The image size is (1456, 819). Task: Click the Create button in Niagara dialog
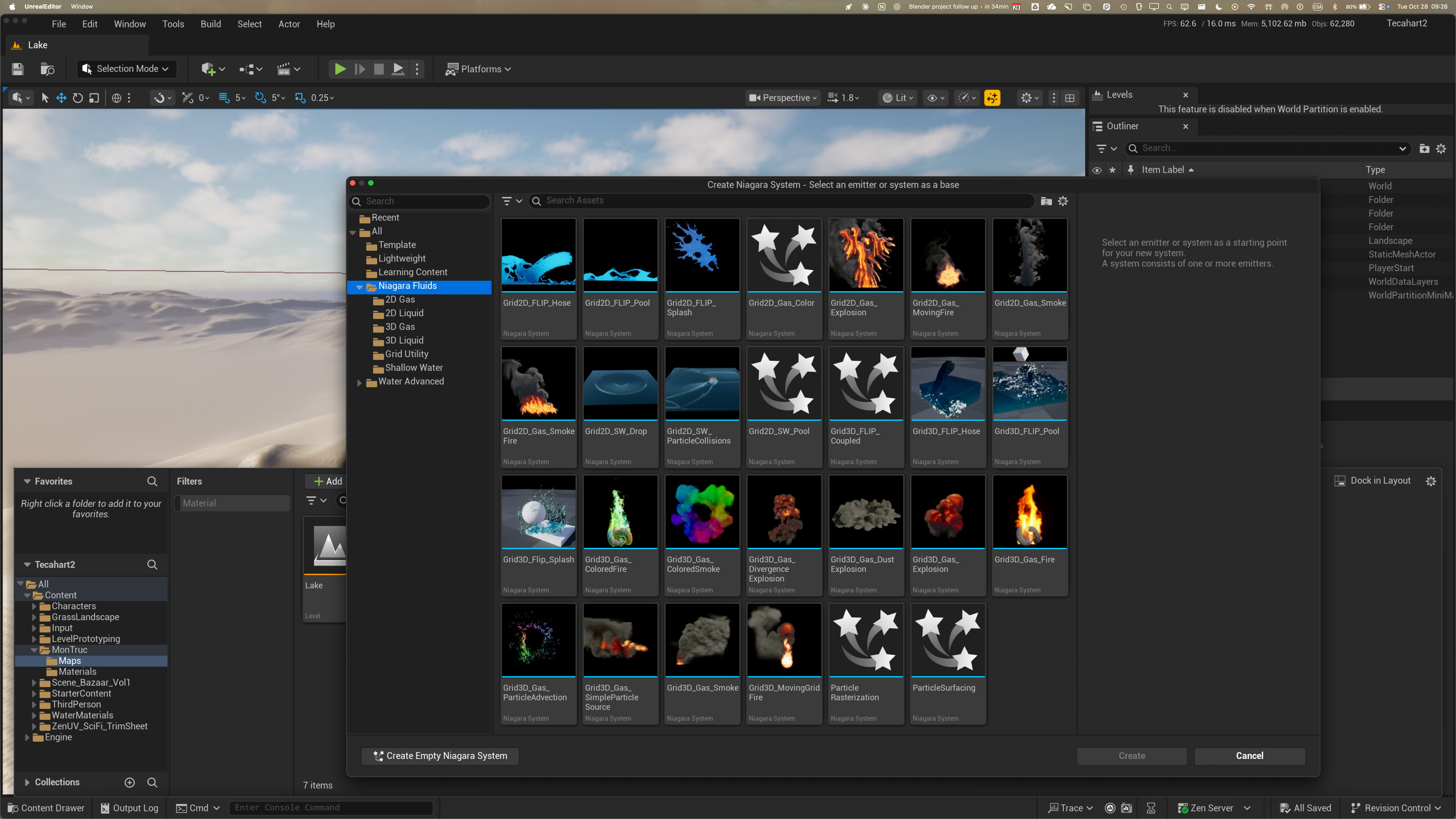pyautogui.click(x=1132, y=756)
